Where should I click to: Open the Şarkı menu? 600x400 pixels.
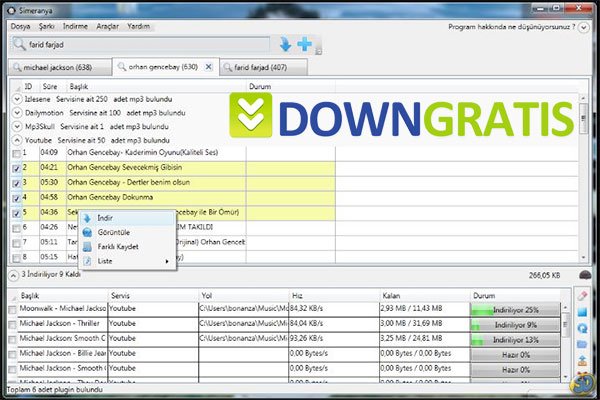point(46,26)
